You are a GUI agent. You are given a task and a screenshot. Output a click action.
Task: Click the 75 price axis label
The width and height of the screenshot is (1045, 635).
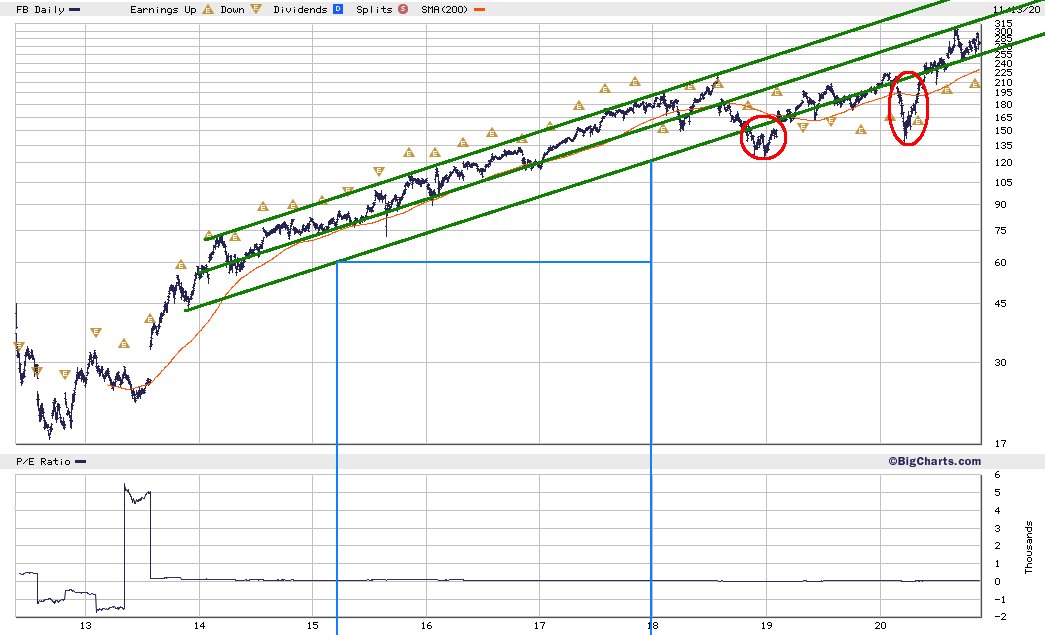coord(1000,231)
